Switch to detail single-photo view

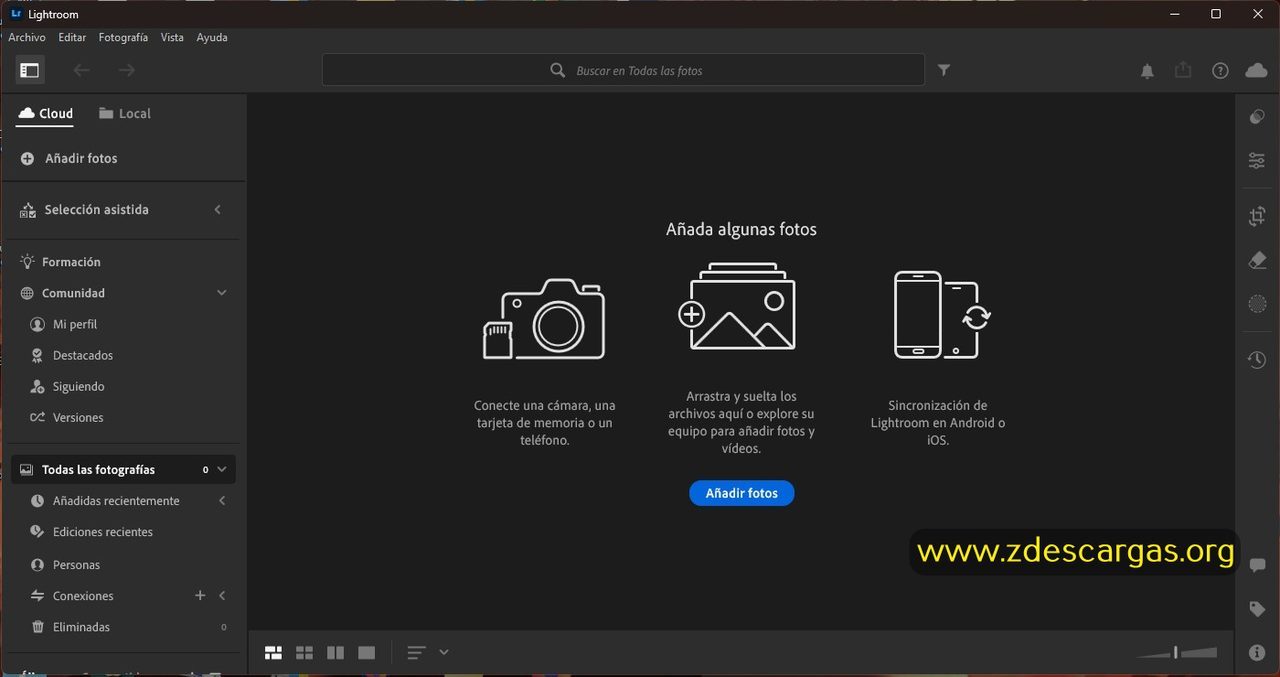point(367,653)
